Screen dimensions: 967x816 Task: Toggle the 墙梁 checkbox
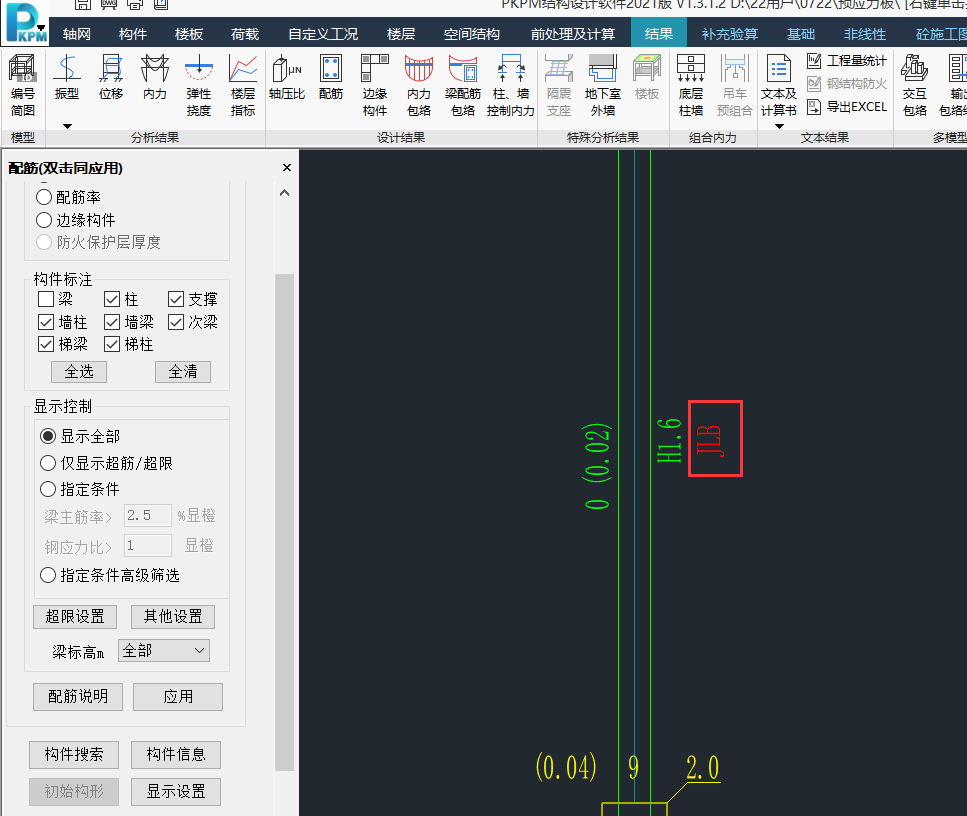click(x=112, y=322)
